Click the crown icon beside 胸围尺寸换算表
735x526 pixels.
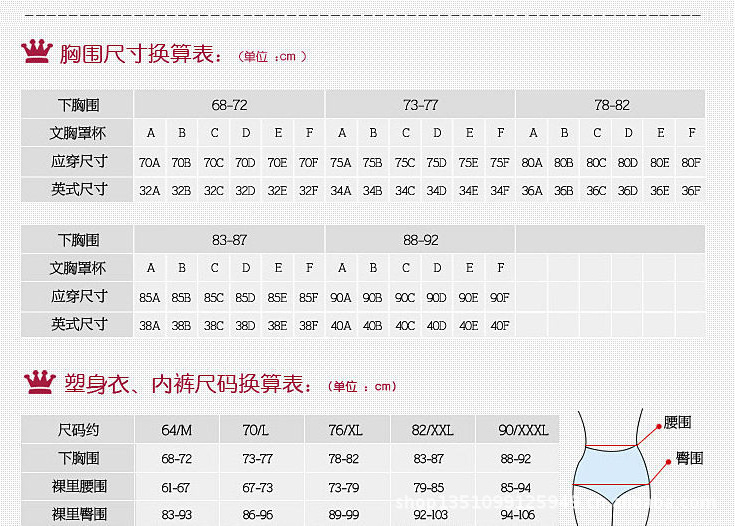tap(37, 52)
